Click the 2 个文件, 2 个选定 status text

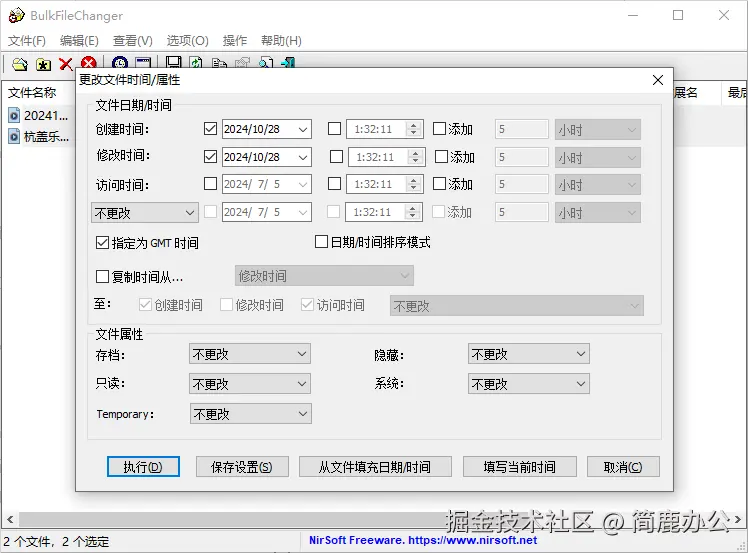(56, 542)
